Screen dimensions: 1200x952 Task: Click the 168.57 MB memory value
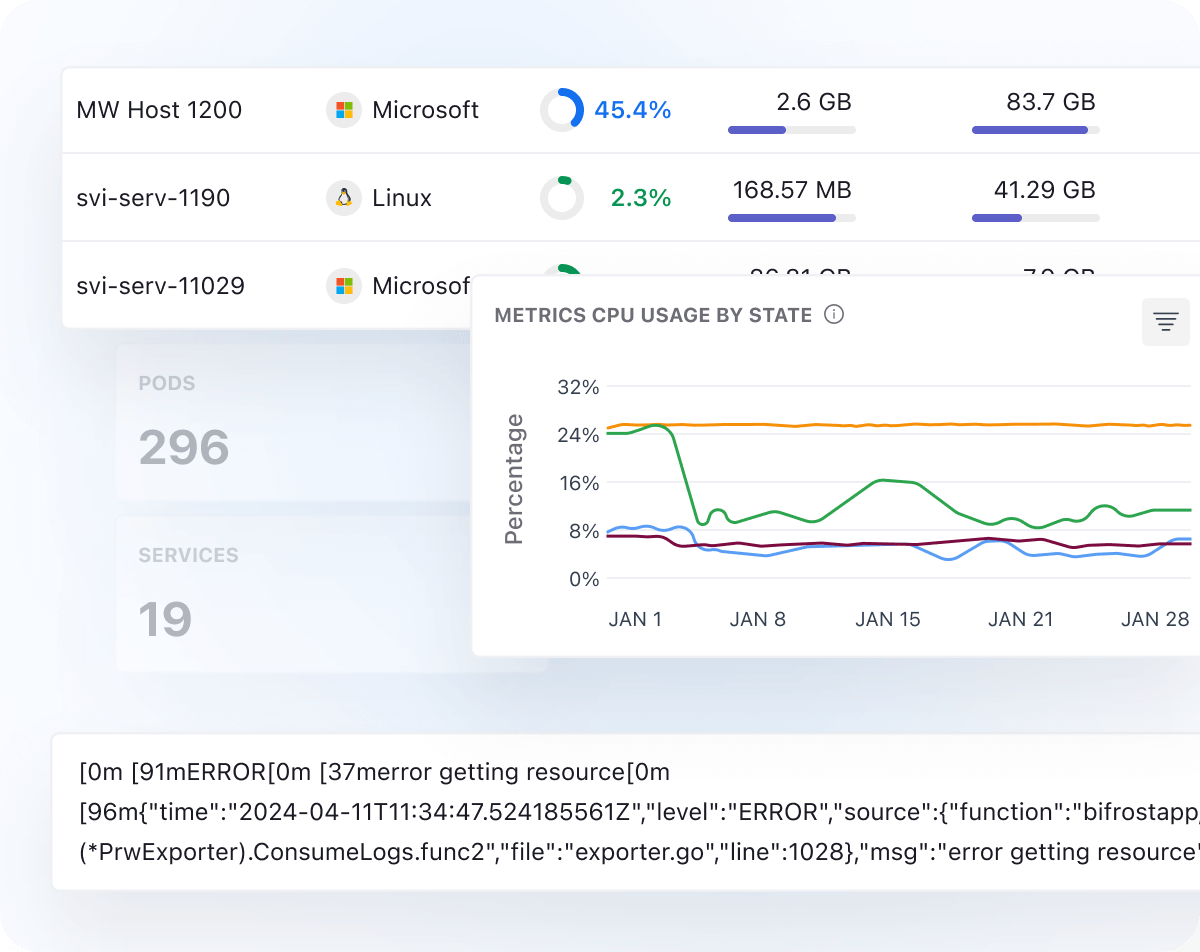pyautogui.click(x=792, y=190)
